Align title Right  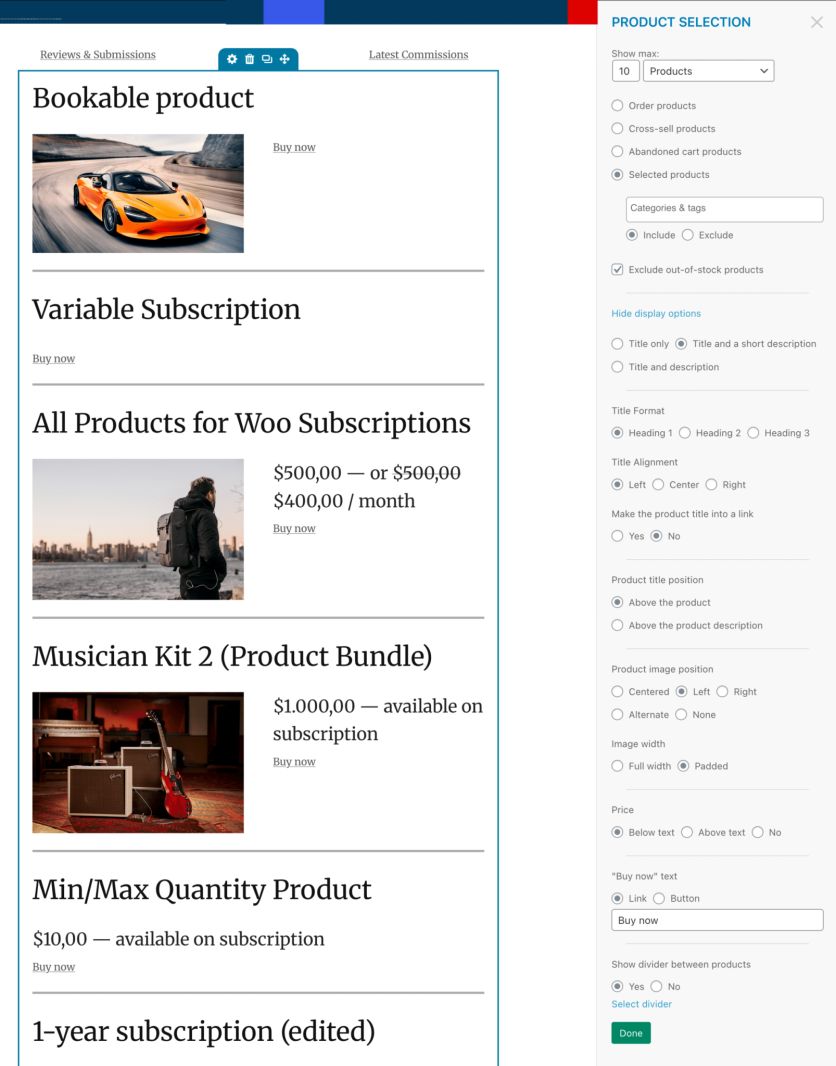[711, 485]
